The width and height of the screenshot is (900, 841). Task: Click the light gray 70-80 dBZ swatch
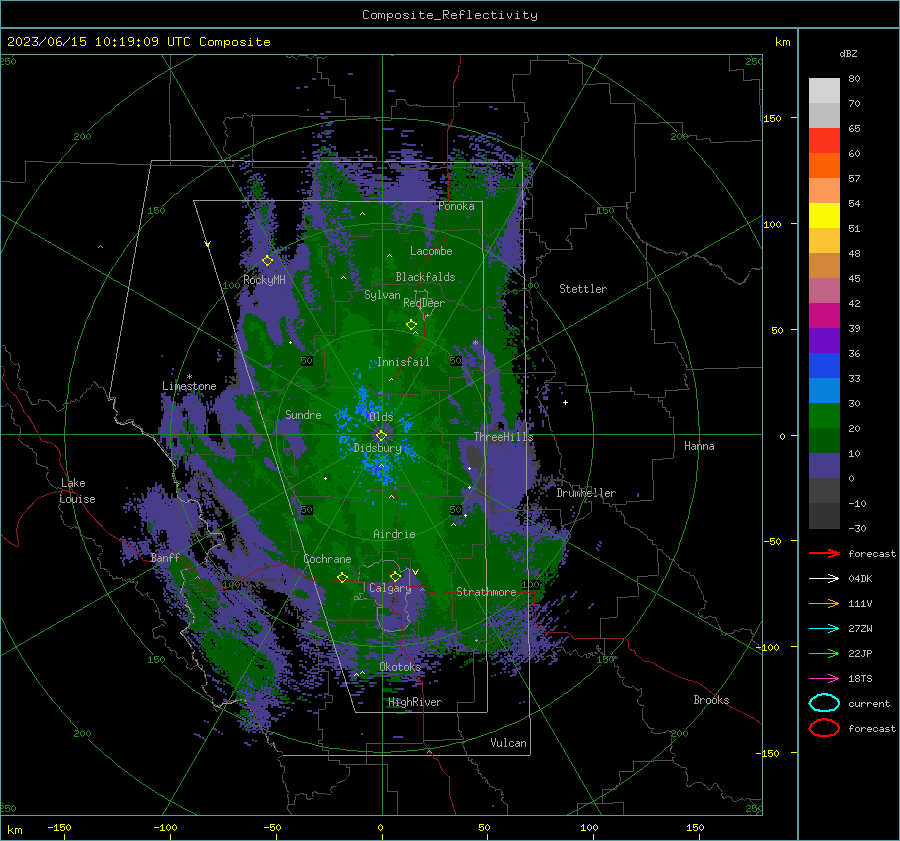(824, 90)
